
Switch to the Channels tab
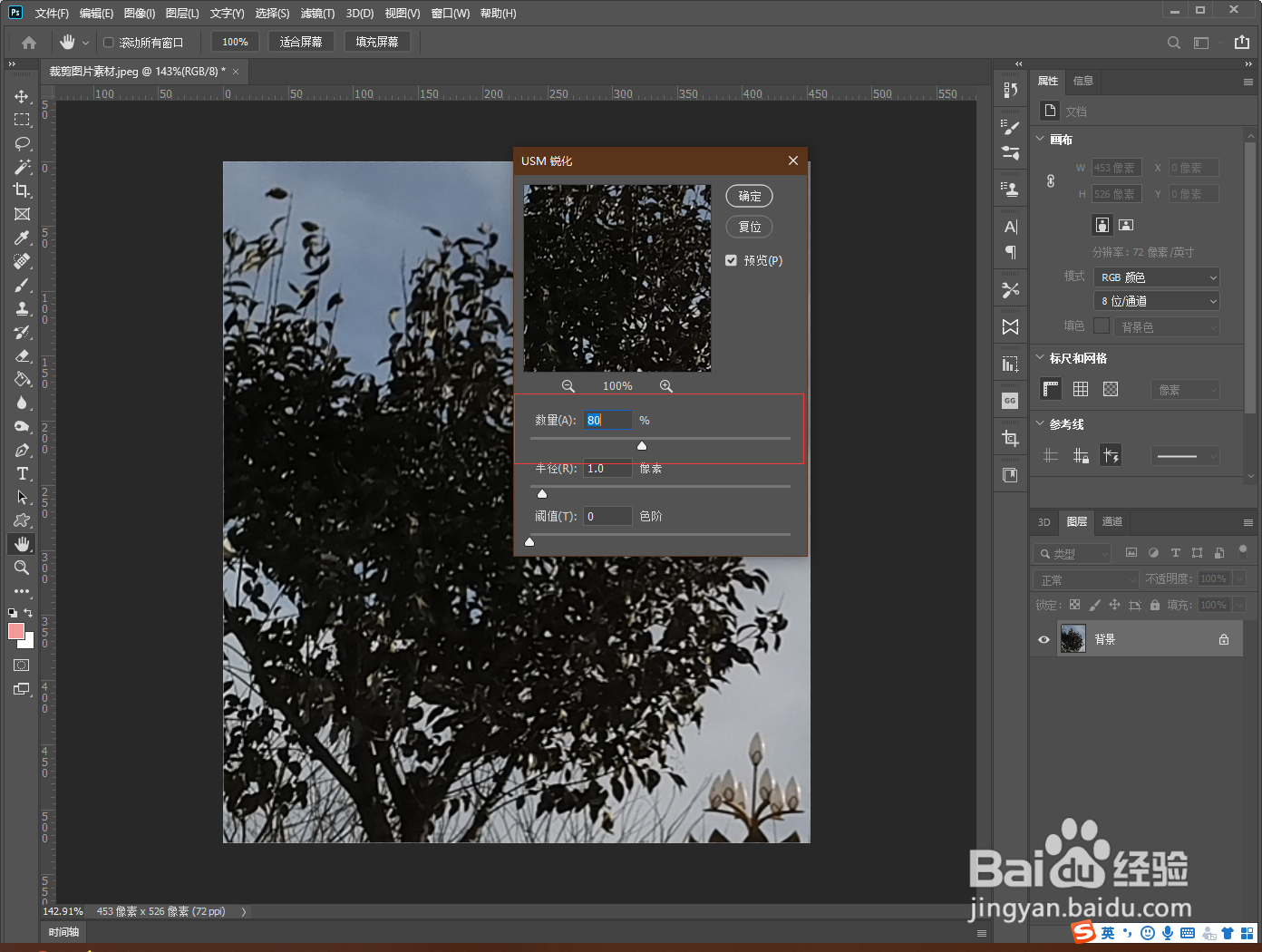point(1112,522)
